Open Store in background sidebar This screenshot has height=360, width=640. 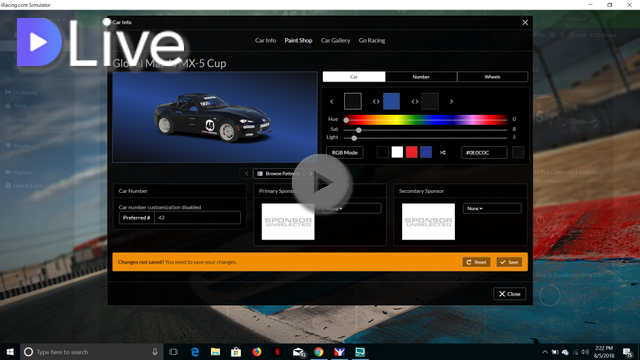[x=16, y=106]
